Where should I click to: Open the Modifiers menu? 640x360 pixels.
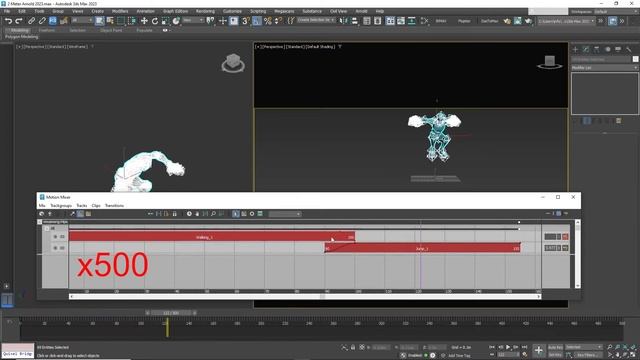point(120,11)
